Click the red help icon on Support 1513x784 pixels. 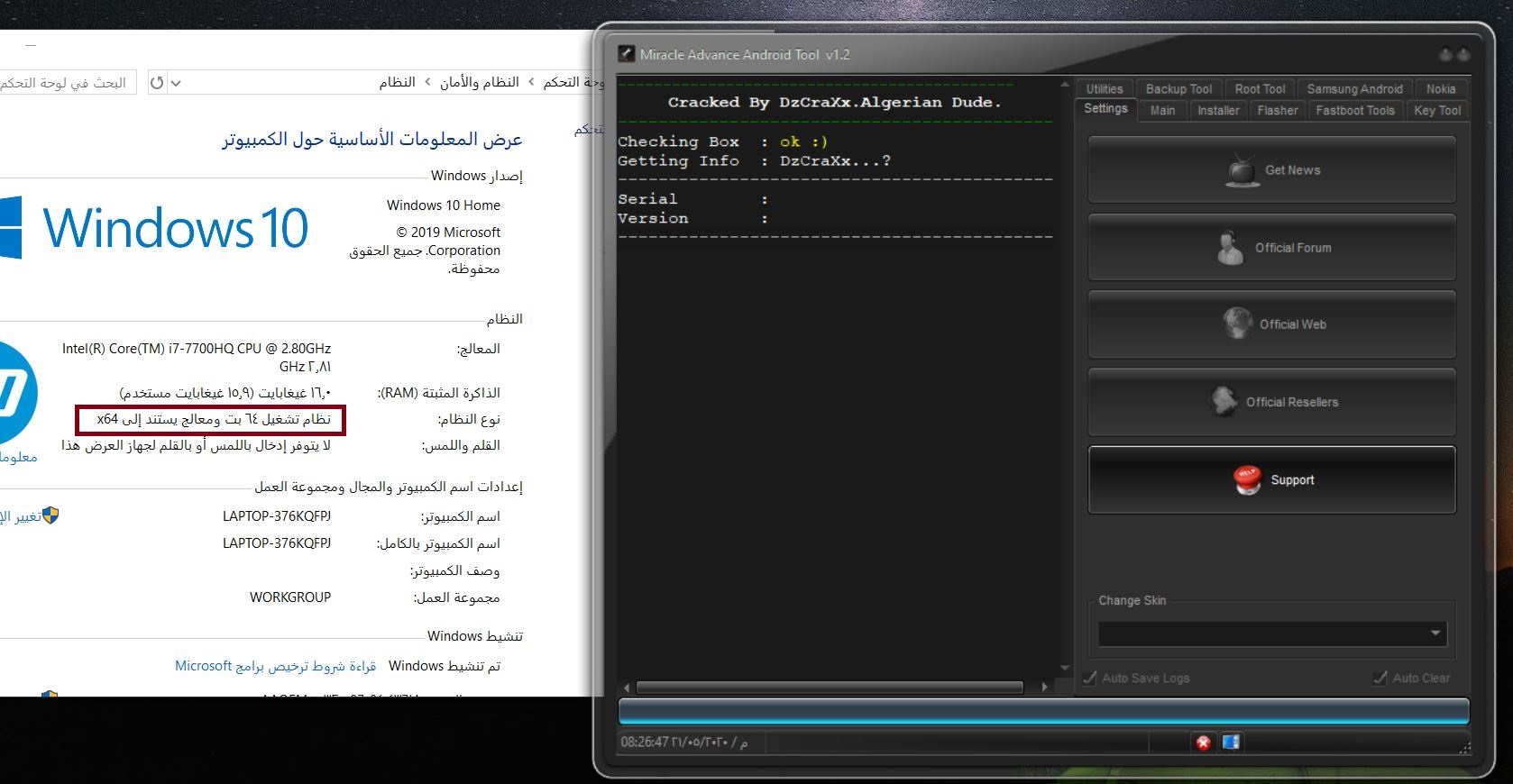point(1248,480)
